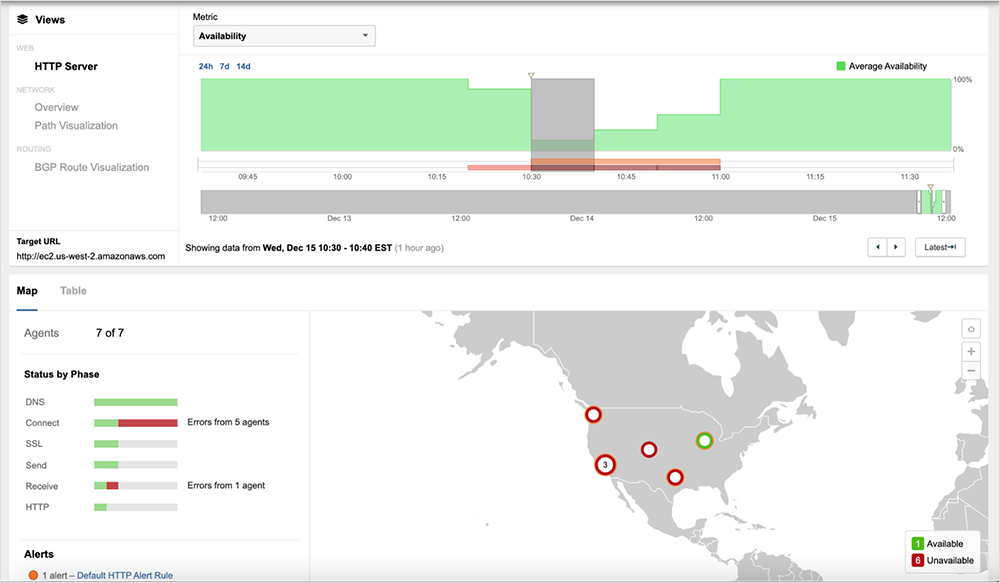Click the Views layers icon
Screen dimensions: 1000x583
point(22,19)
